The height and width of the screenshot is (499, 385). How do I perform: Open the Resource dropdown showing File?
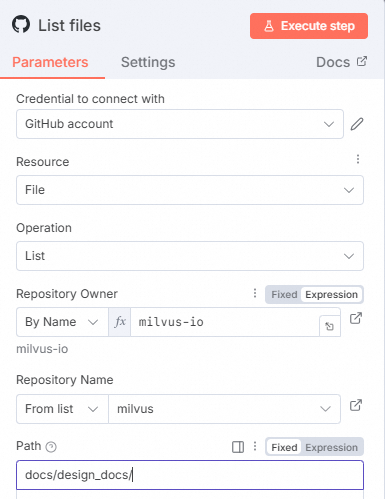pyautogui.click(x=190, y=190)
